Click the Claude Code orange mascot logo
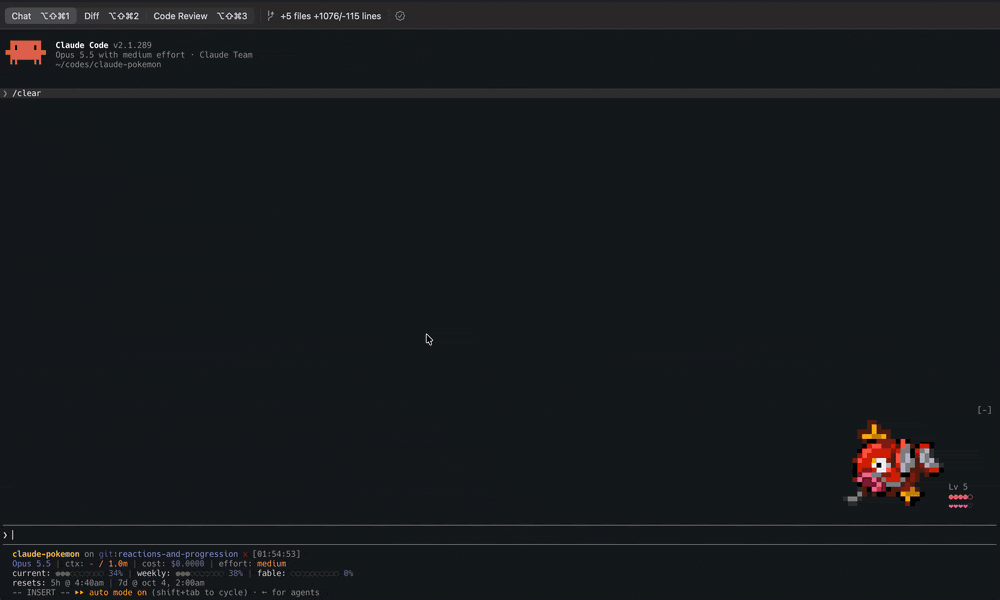The width and height of the screenshot is (1000, 600). pyautogui.click(x=26, y=52)
